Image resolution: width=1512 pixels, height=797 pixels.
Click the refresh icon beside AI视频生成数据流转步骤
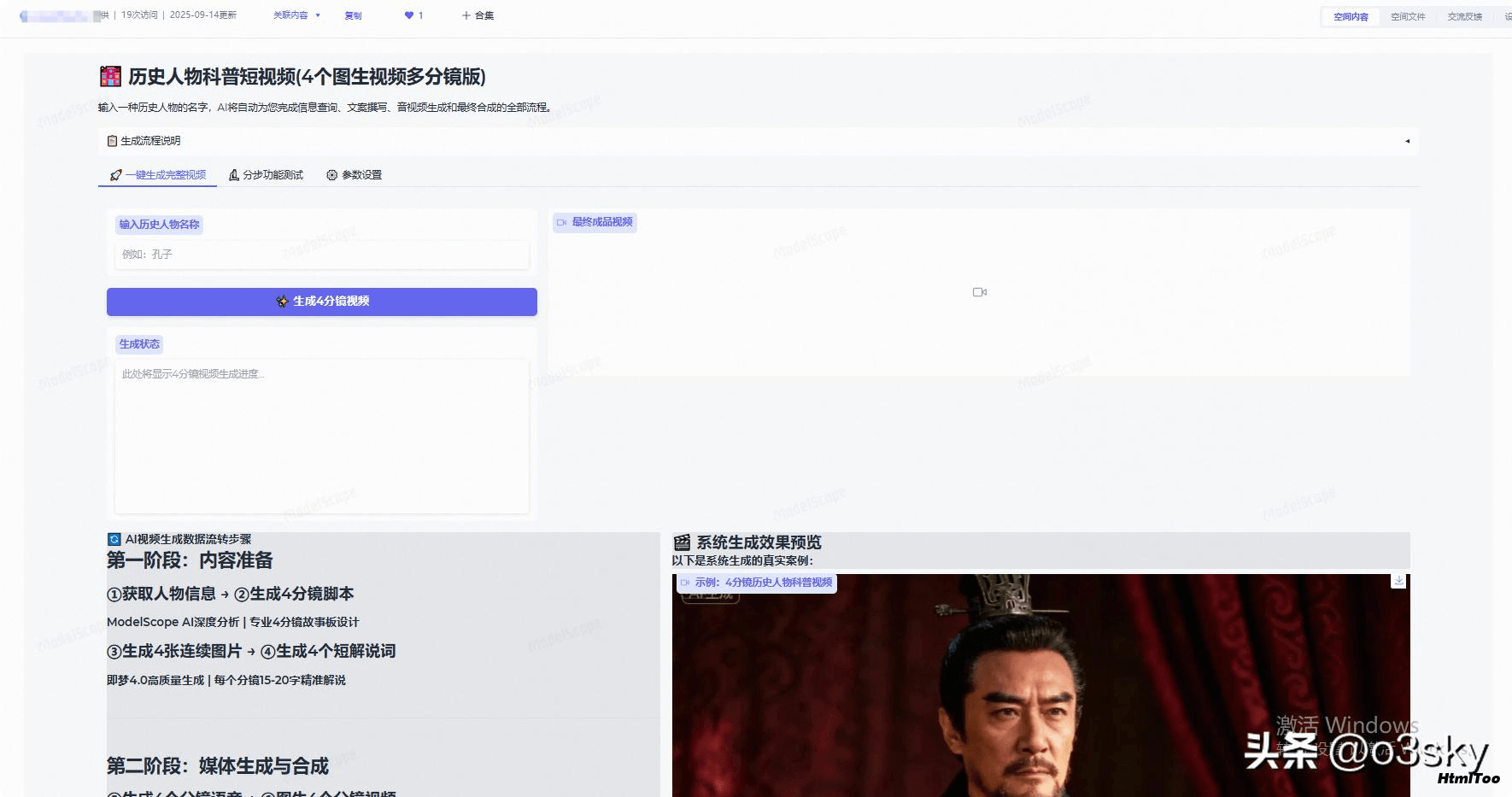pos(114,539)
